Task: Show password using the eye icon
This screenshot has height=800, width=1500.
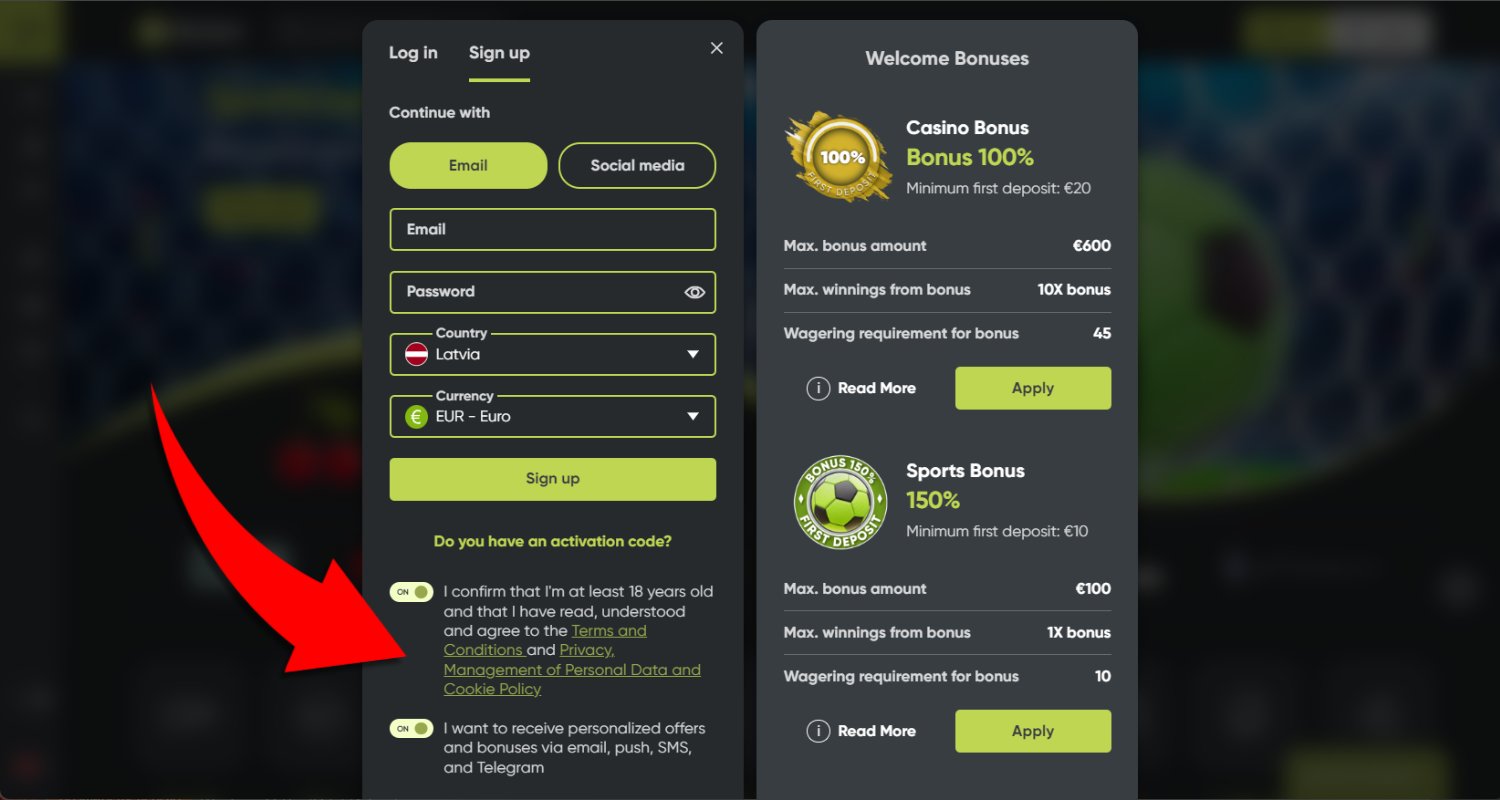Action: click(x=695, y=292)
